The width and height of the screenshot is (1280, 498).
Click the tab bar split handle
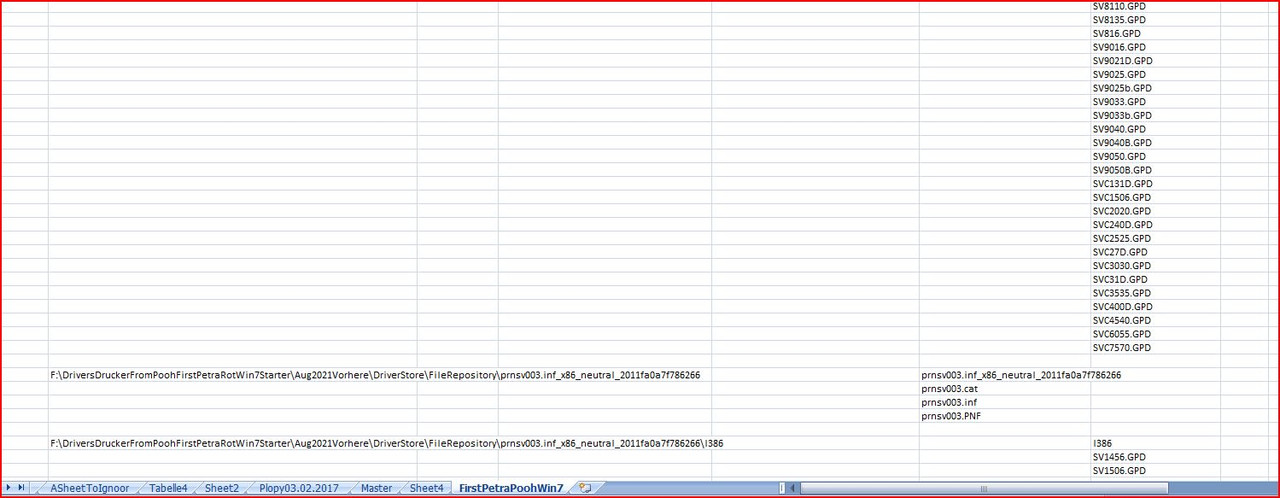pyautogui.click(x=782, y=488)
